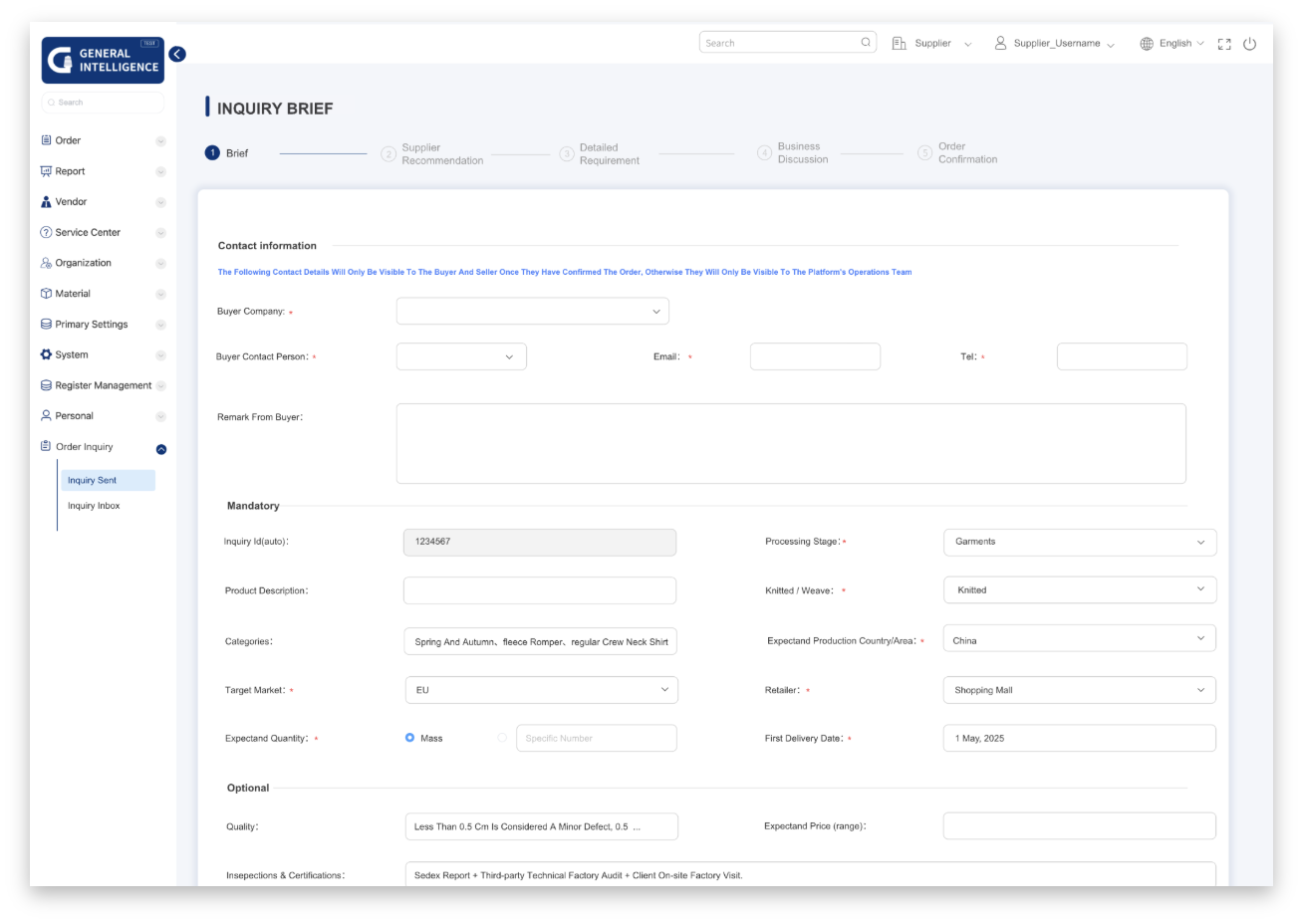The height and width of the screenshot is (924, 1303).
Task: Click the Service Center question icon
Action: [46, 232]
